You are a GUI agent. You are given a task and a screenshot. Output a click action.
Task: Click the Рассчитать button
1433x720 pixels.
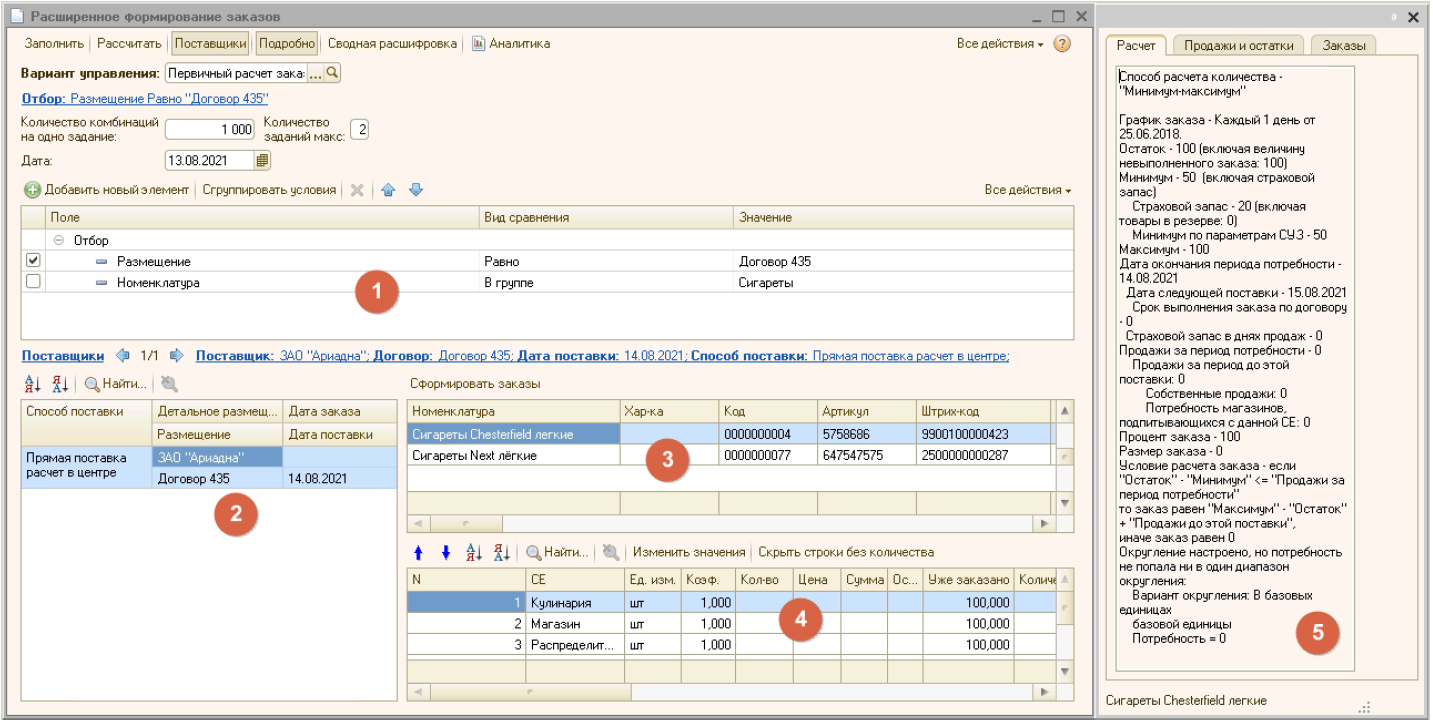130,44
